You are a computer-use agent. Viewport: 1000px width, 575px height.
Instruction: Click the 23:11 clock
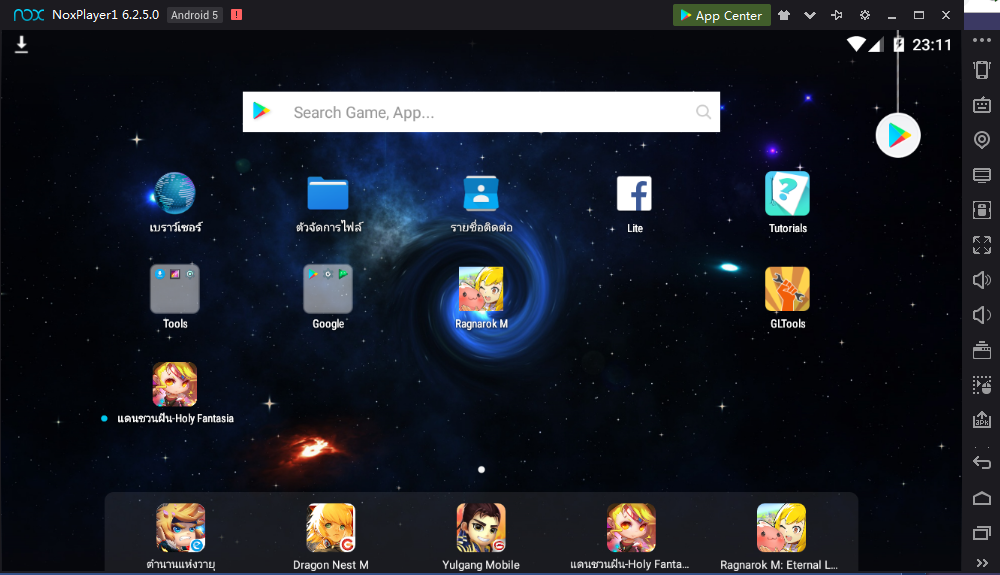click(x=932, y=45)
